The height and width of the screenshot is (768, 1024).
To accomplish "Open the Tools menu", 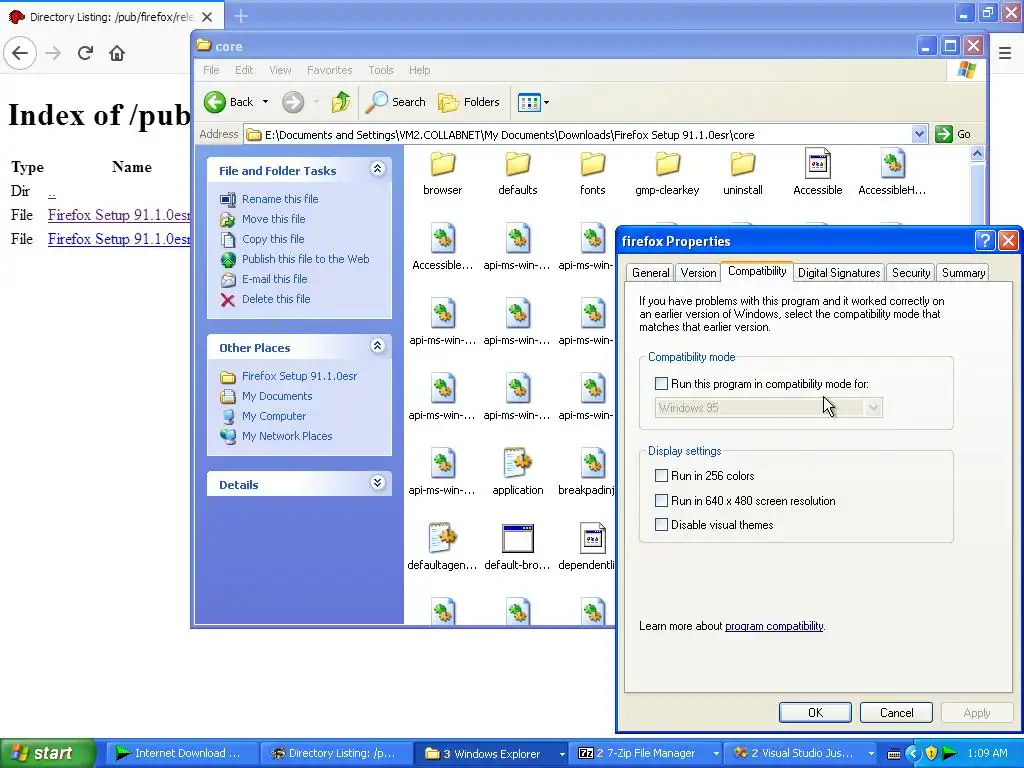I will 381,70.
